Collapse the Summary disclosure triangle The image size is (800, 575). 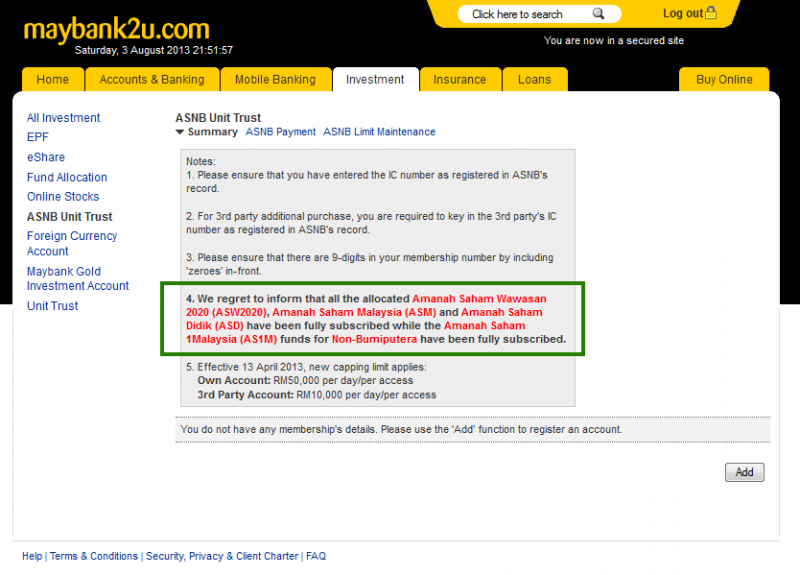(180, 132)
